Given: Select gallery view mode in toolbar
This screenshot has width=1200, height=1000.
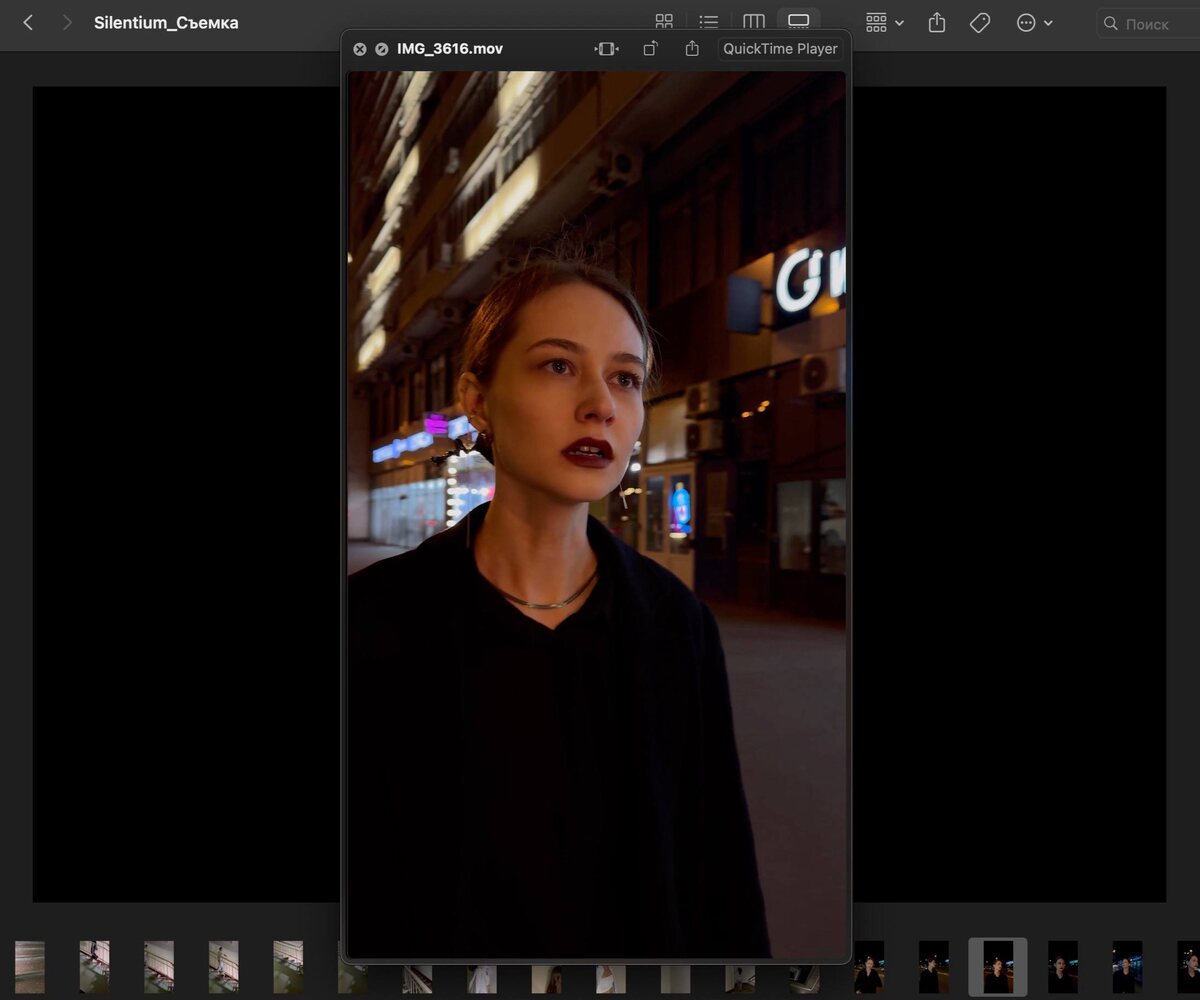Looking at the screenshot, I should [x=798, y=22].
